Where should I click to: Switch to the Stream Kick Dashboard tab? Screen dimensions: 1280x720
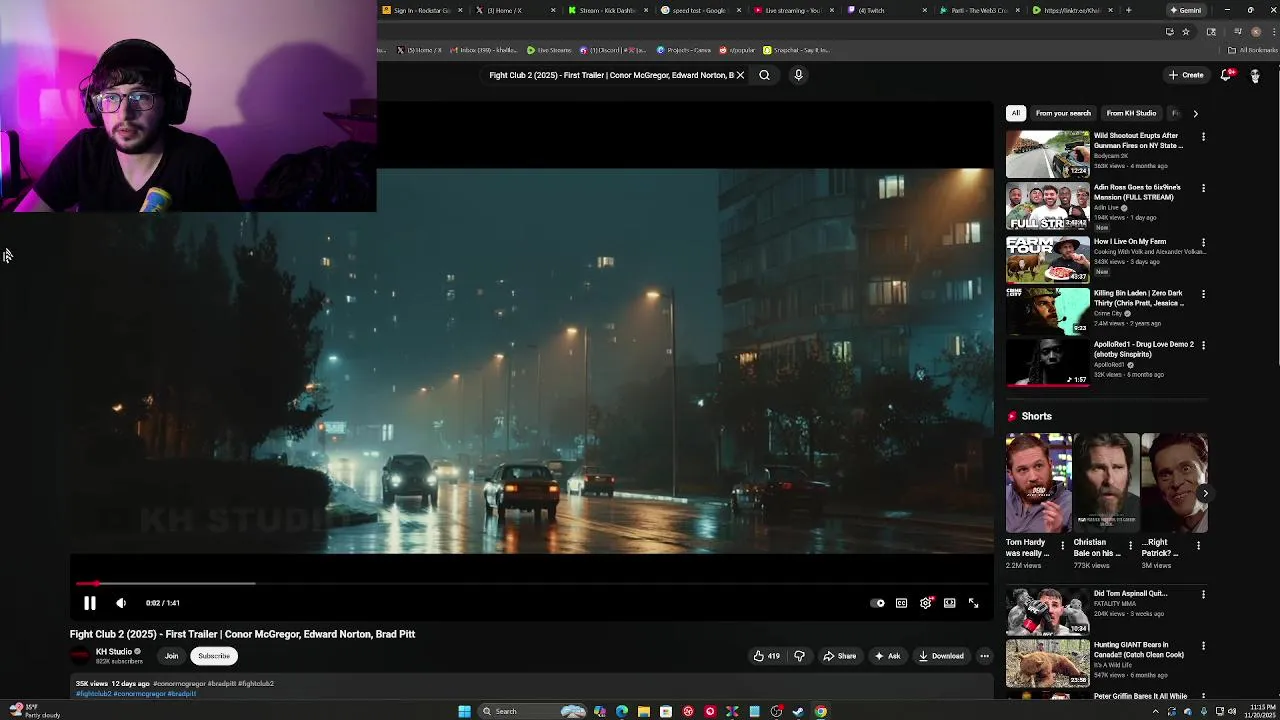click(601, 10)
